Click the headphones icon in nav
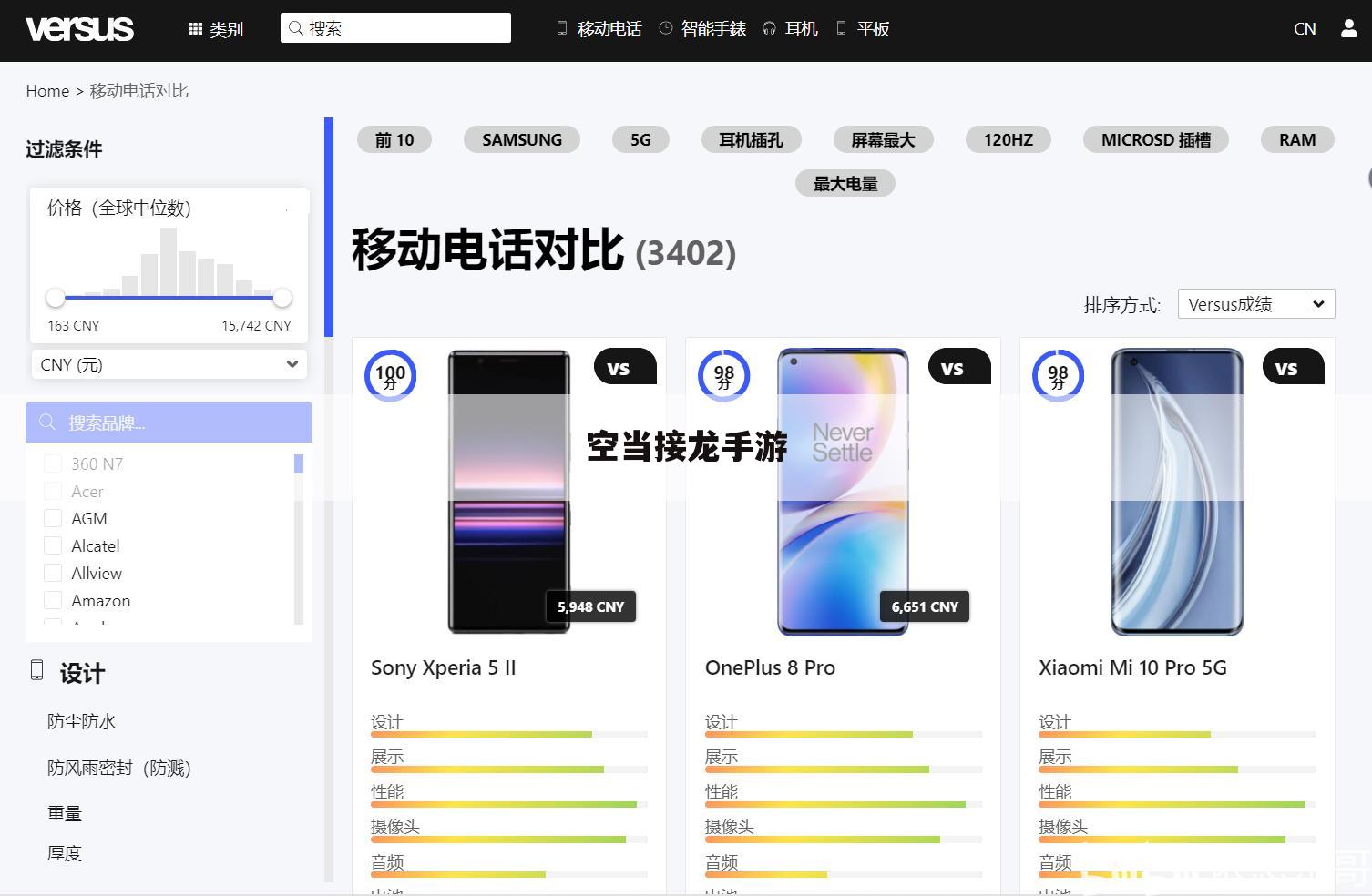Screen dimensions: 1372x896 coord(769,29)
